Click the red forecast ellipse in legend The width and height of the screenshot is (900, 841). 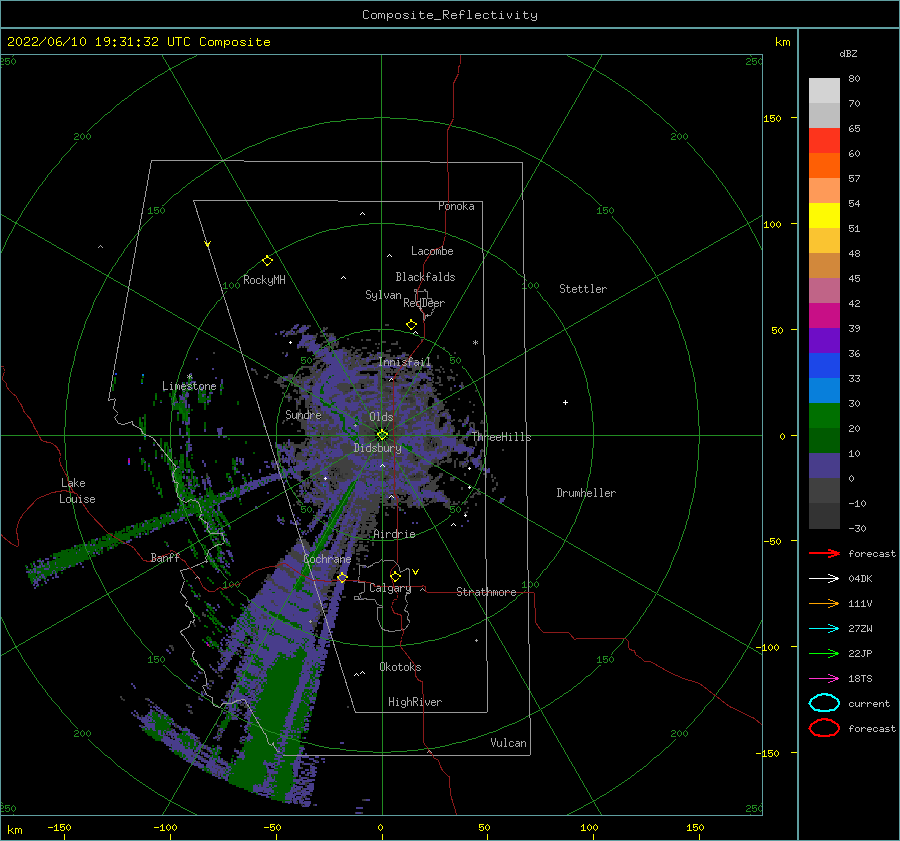point(824,728)
